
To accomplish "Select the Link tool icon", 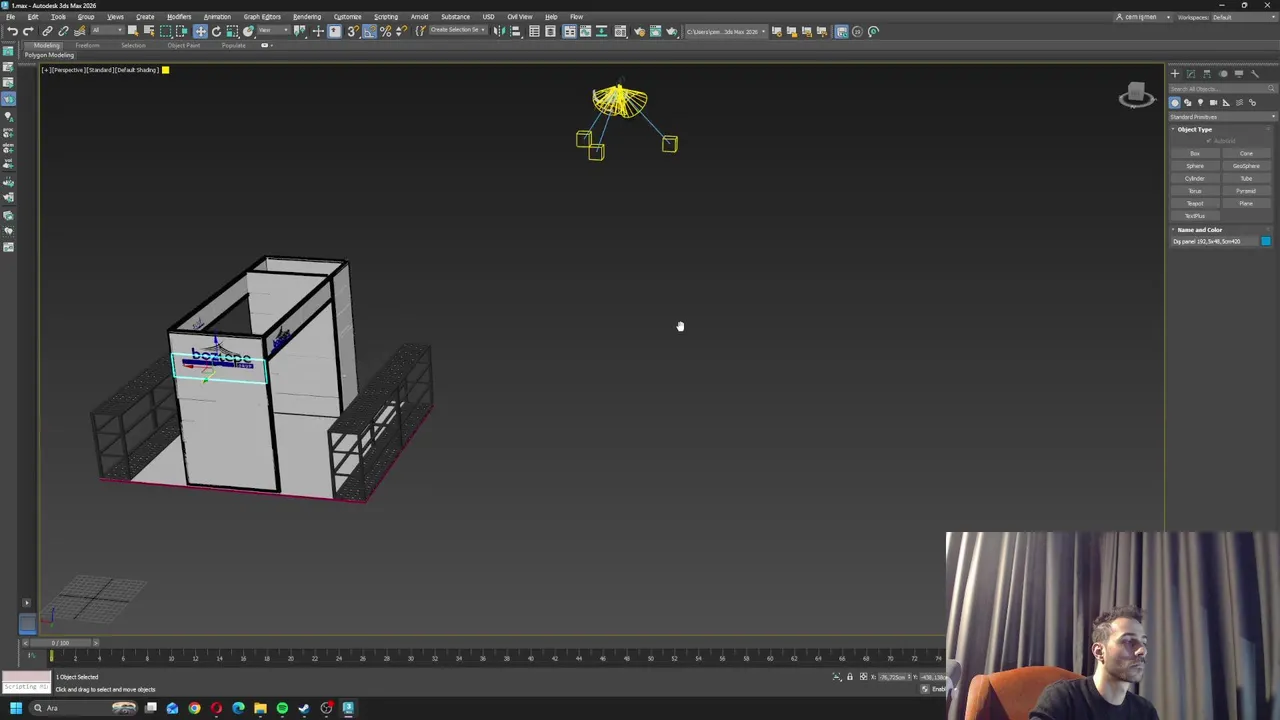I will coord(47,31).
